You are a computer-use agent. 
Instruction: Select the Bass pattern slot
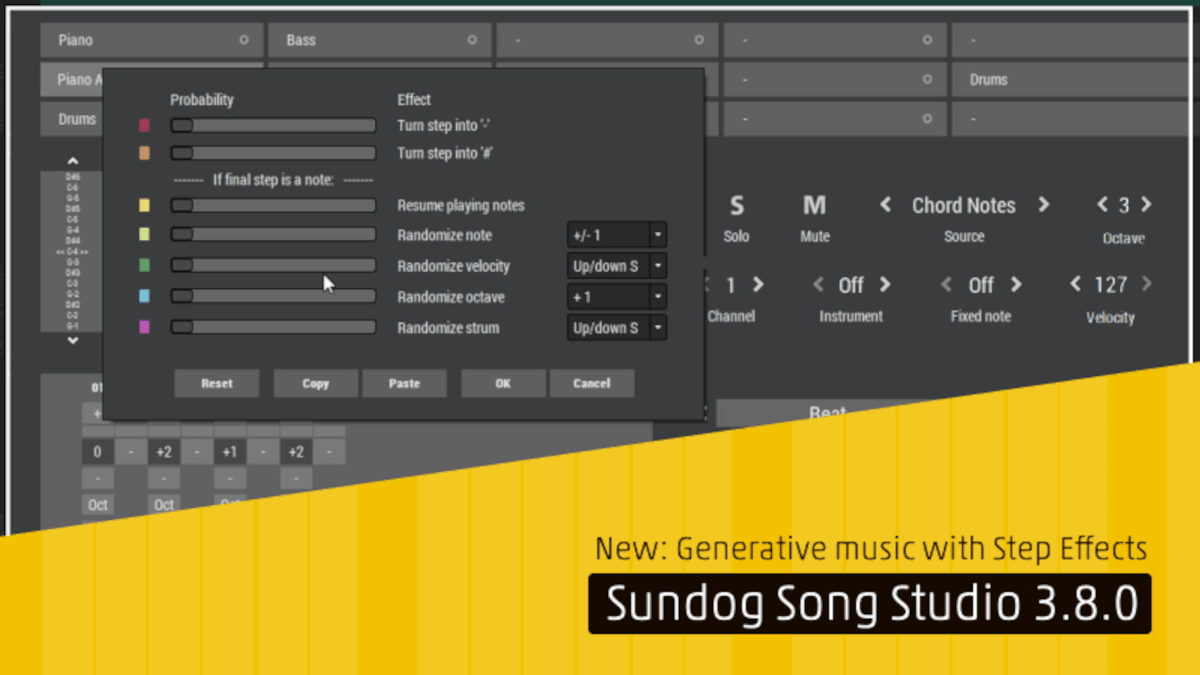pos(379,40)
